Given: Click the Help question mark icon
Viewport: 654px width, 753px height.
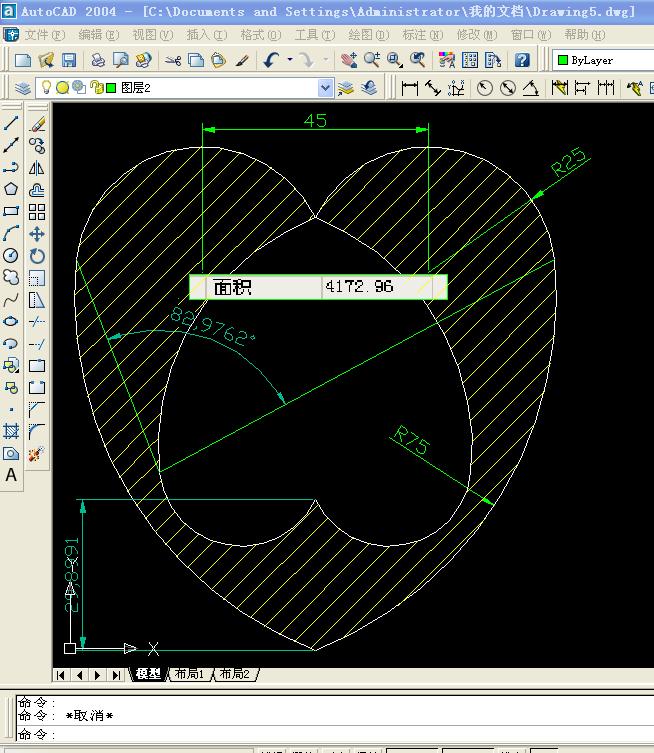Looking at the screenshot, I should coord(522,60).
